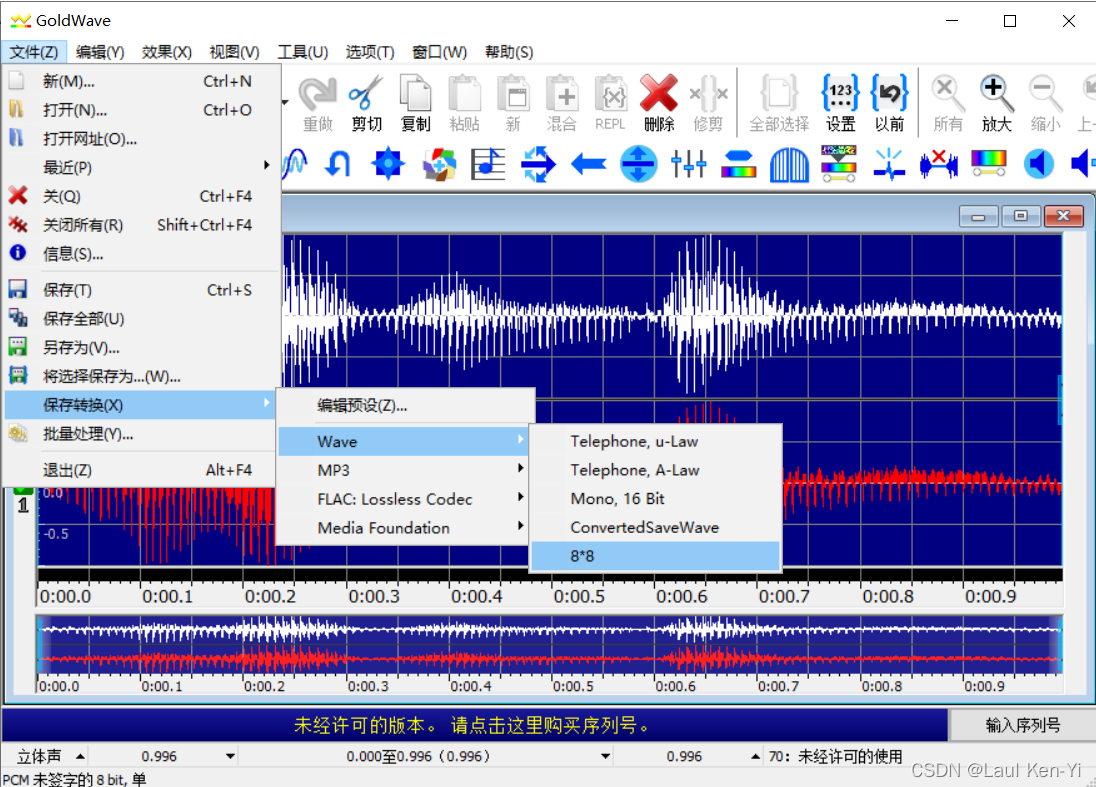Image resolution: width=1096 pixels, height=787 pixels.
Task: Choose Batch Processing (批量处理) menu entry
Action: coord(142,434)
